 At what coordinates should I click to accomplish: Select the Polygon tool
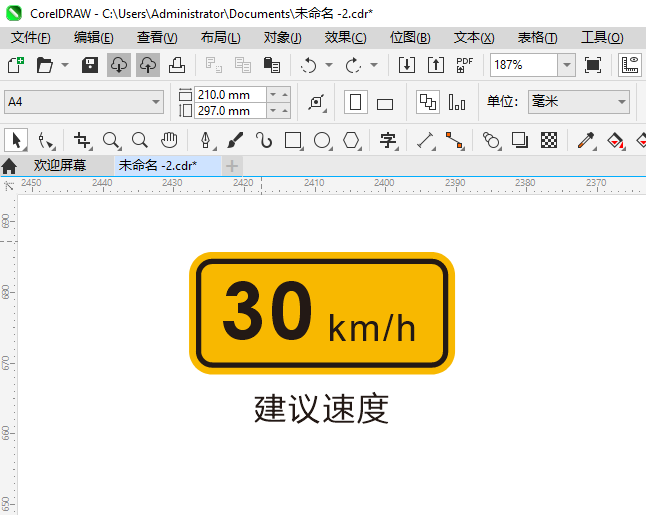[x=351, y=140]
